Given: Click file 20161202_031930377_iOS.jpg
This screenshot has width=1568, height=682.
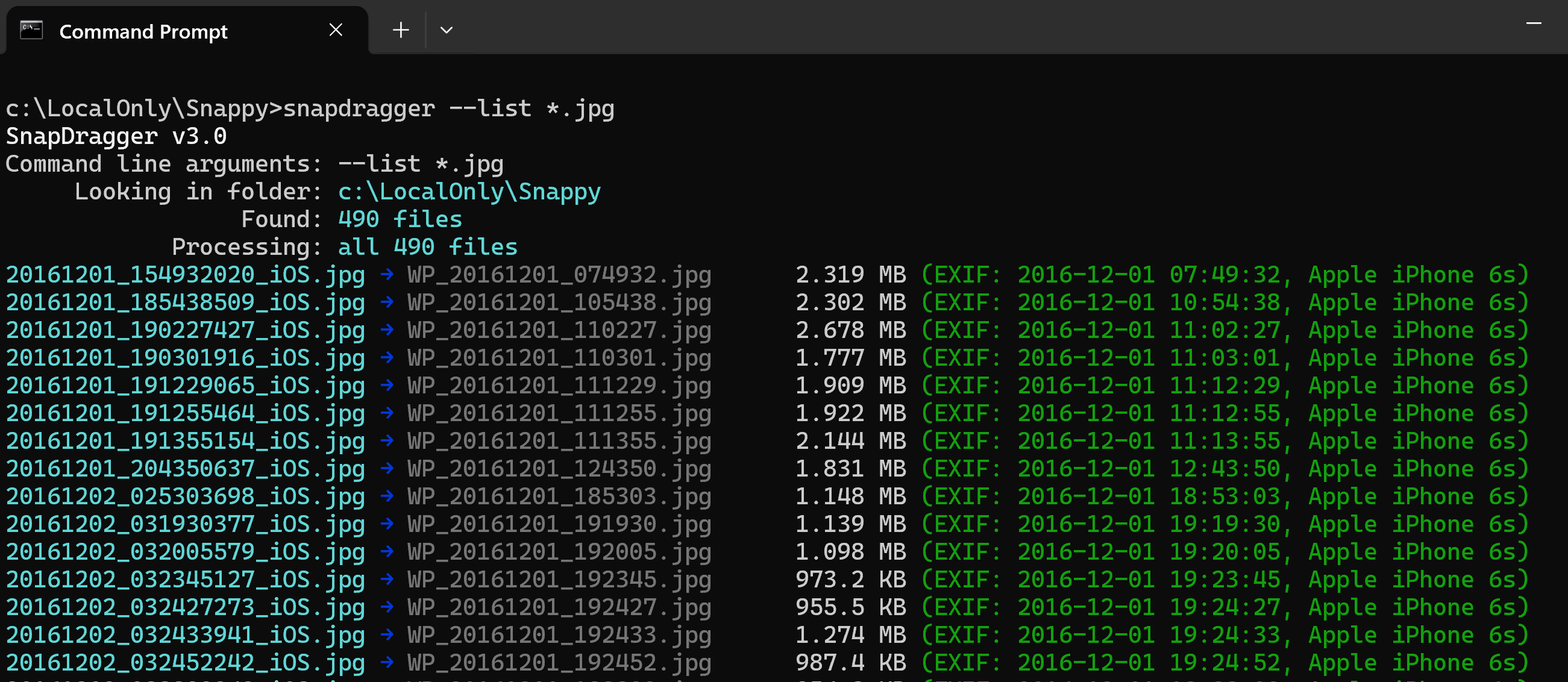Looking at the screenshot, I should point(186,524).
